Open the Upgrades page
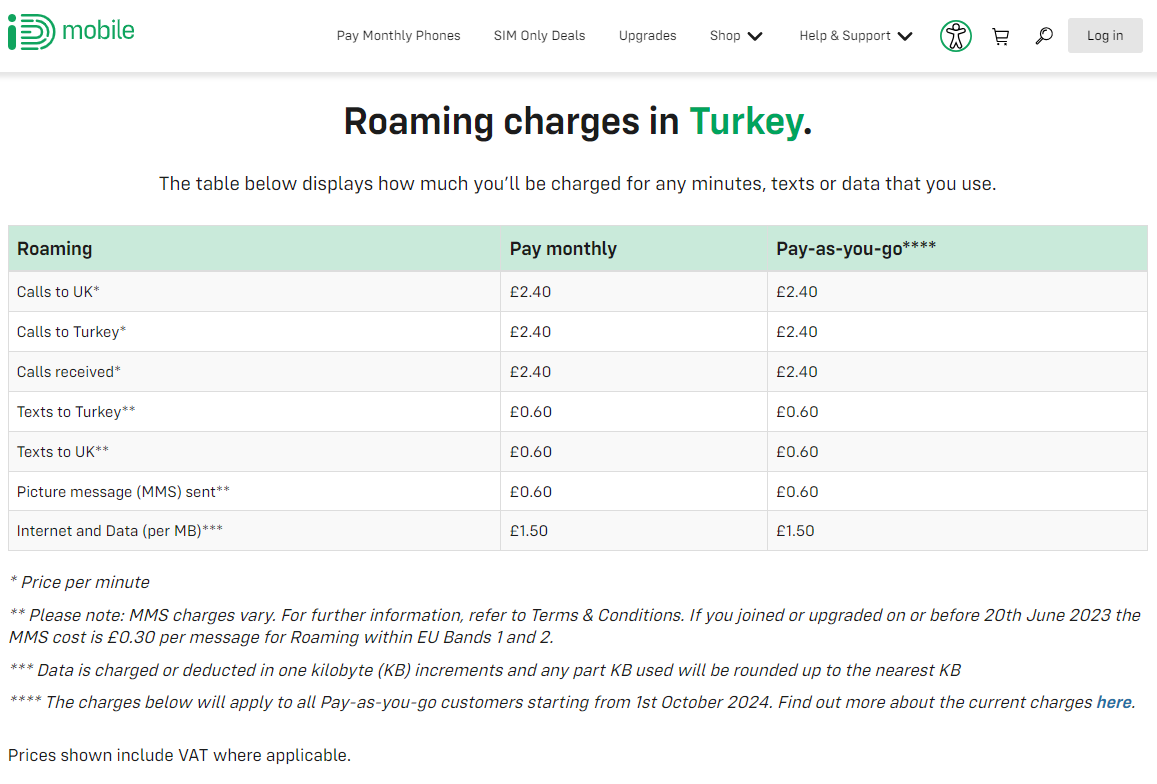The width and height of the screenshot is (1157, 784). click(x=647, y=35)
